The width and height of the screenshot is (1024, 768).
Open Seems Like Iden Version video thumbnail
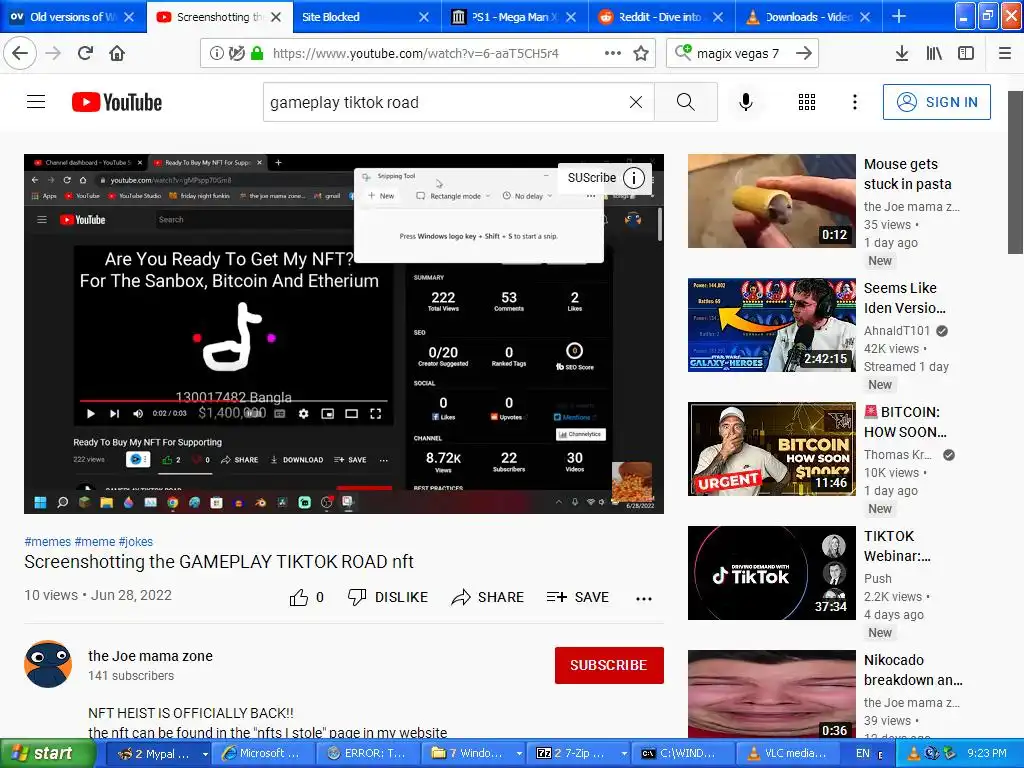(x=771, y=325)
